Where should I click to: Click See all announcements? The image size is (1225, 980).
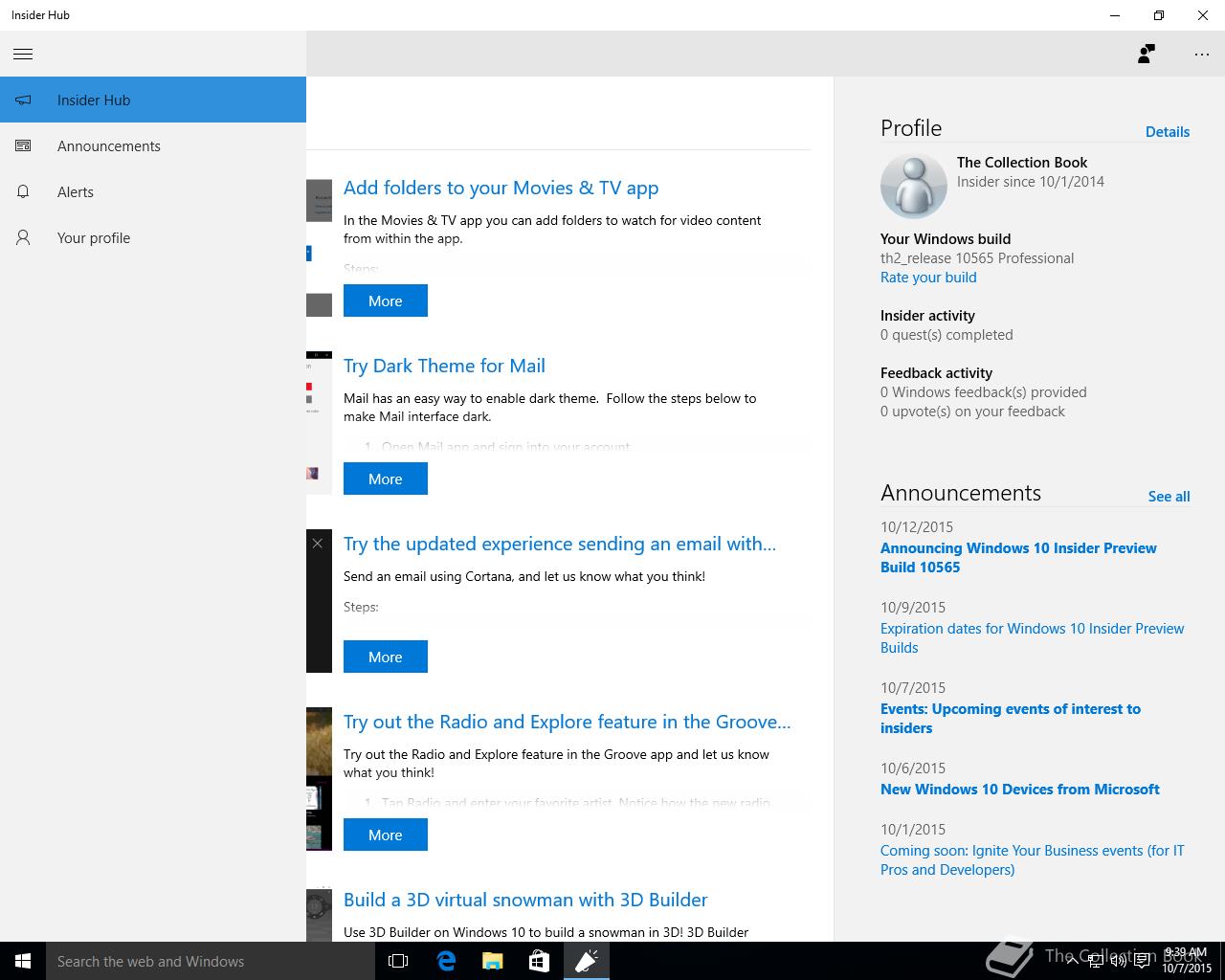tap(1169, 497)
